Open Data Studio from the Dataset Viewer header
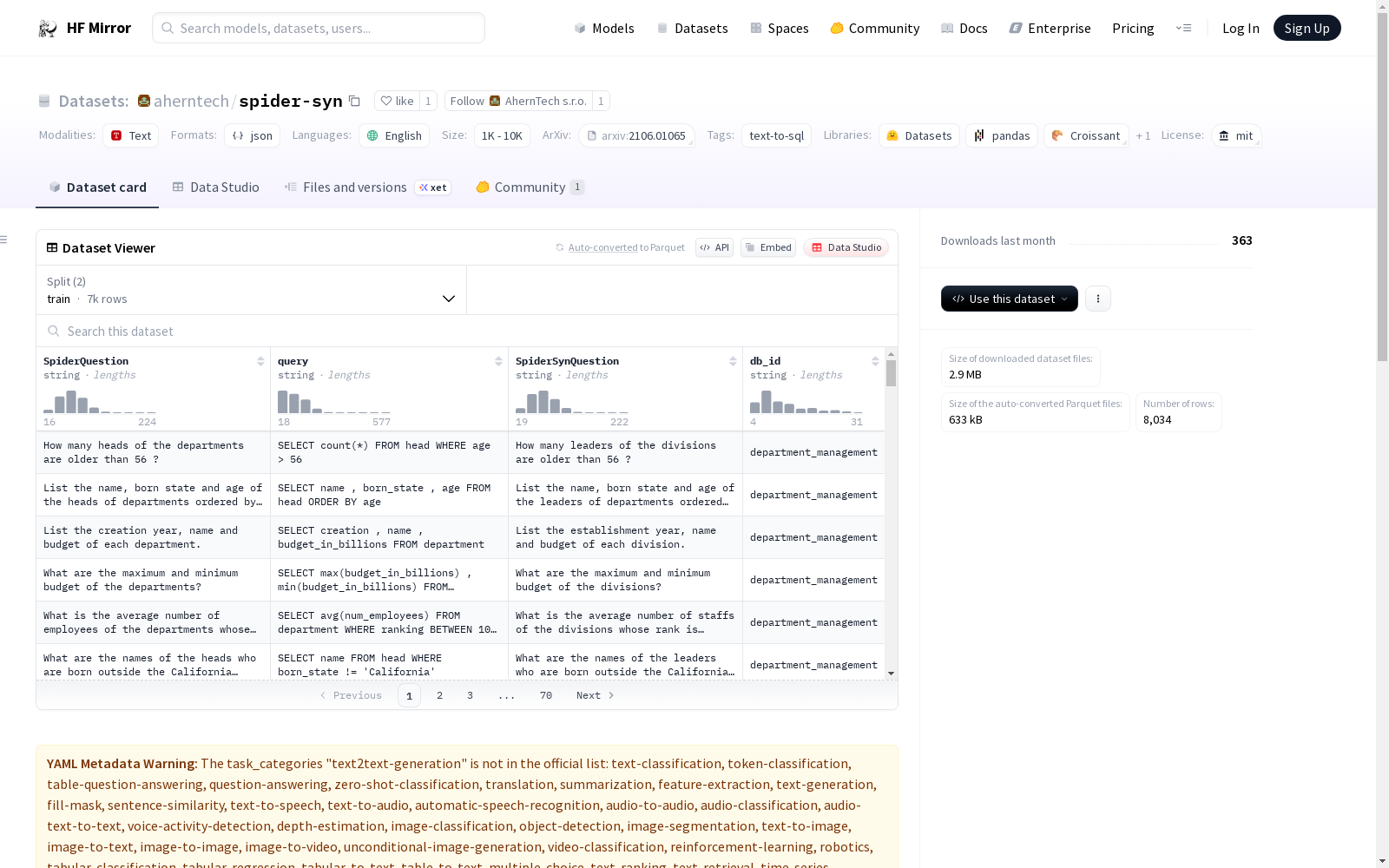The height and width of the screenshot is (868, 1389). click(846, 247)
